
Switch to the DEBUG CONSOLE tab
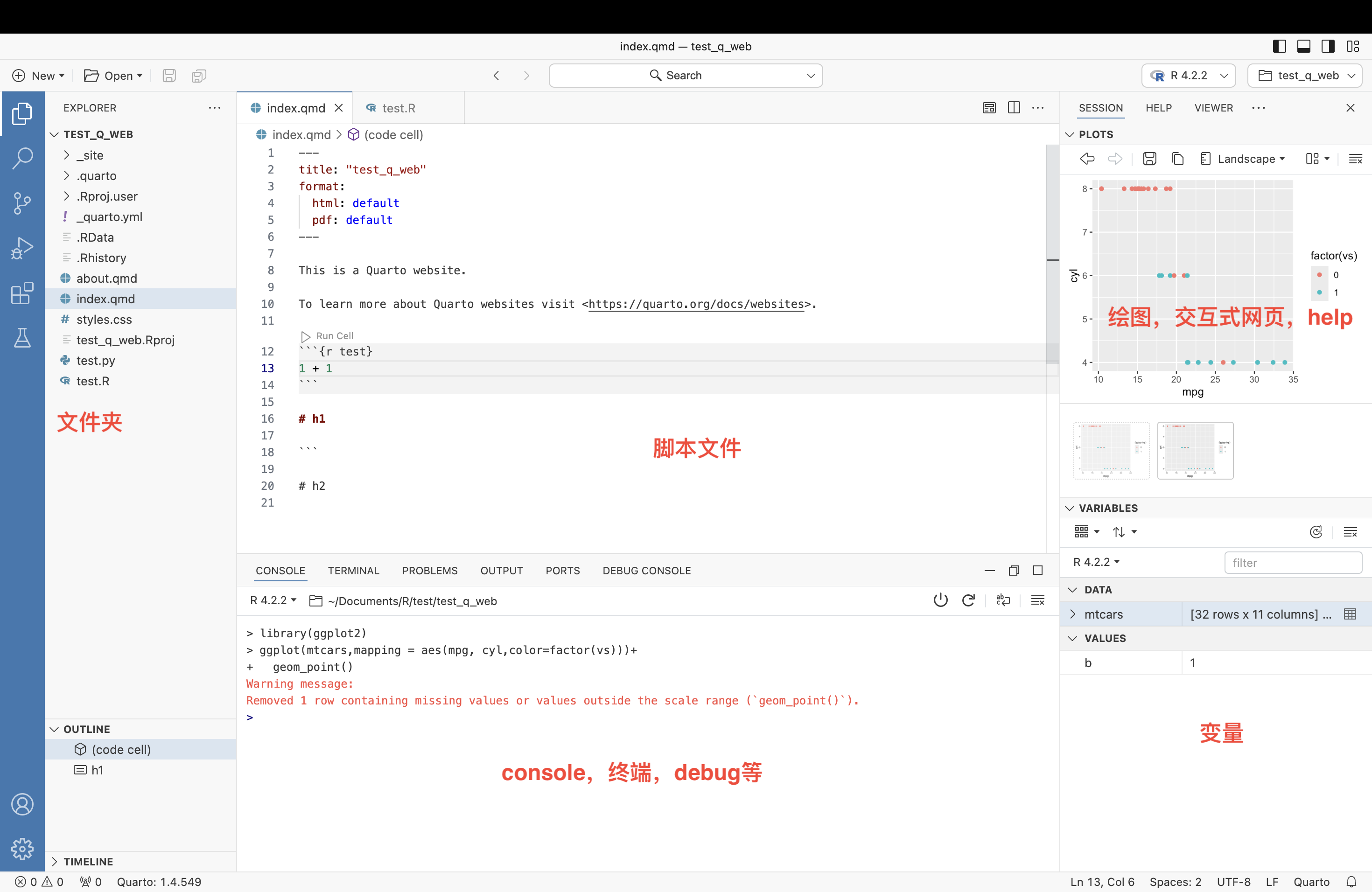coord(646,571)
